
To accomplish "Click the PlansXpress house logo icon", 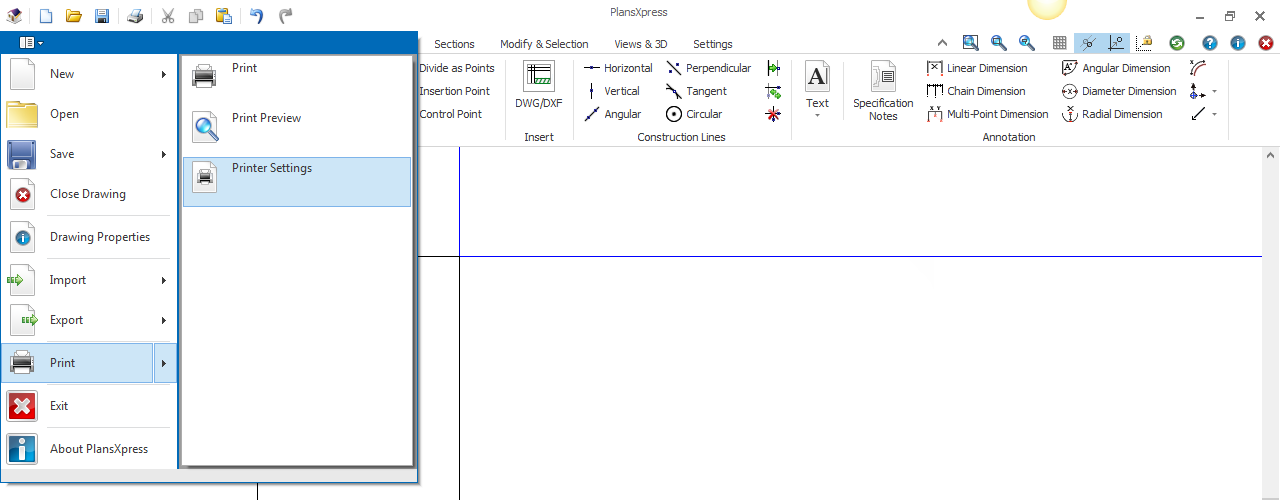I will click(x=14, y=16).
